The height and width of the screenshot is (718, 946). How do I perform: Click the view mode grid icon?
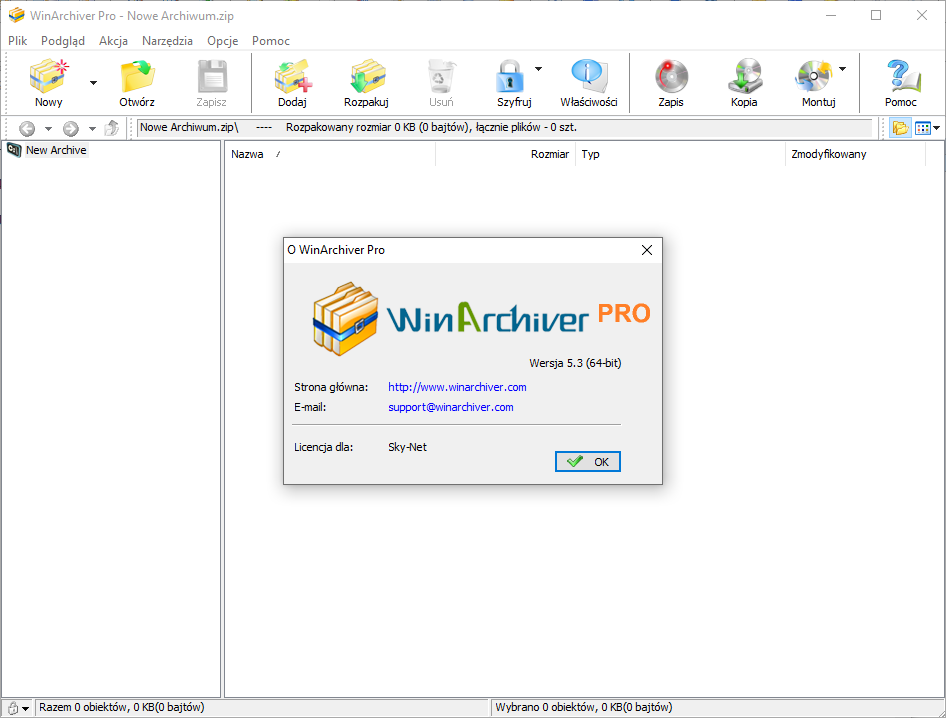click(x=922, y=128)
